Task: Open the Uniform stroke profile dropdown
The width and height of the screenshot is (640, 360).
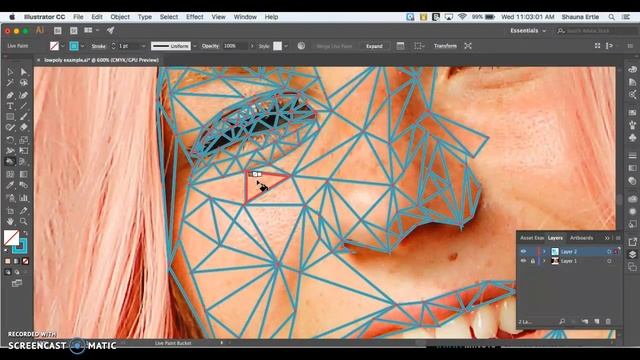Action: [x=195, y=46]
